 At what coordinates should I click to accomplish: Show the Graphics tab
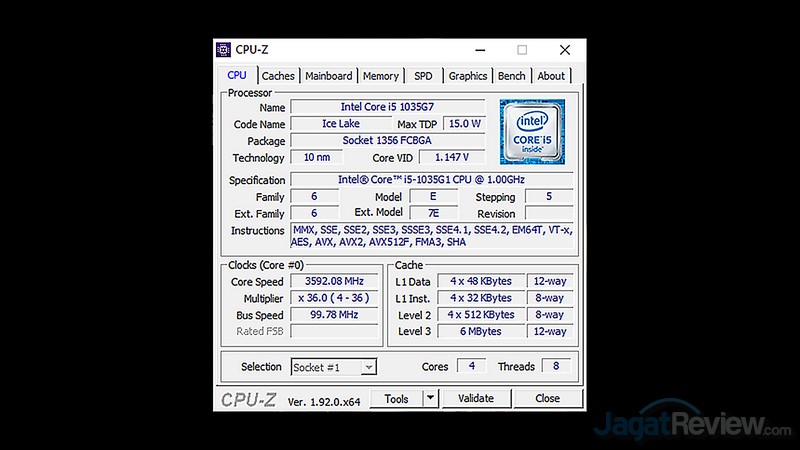467,76
